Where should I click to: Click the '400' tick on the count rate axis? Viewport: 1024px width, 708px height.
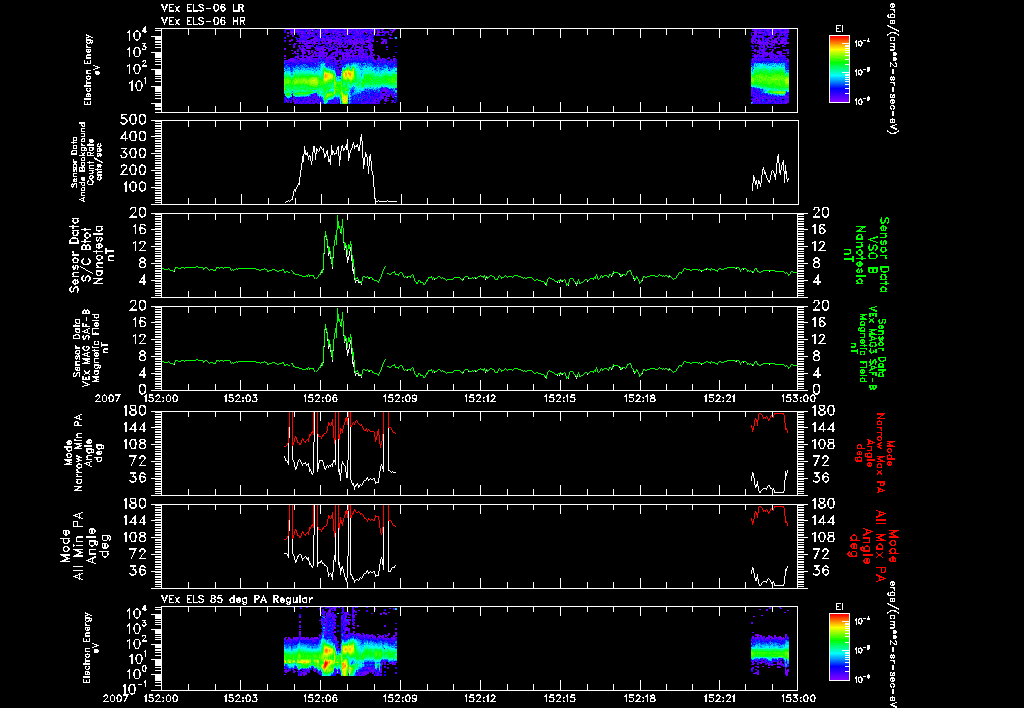135,137
